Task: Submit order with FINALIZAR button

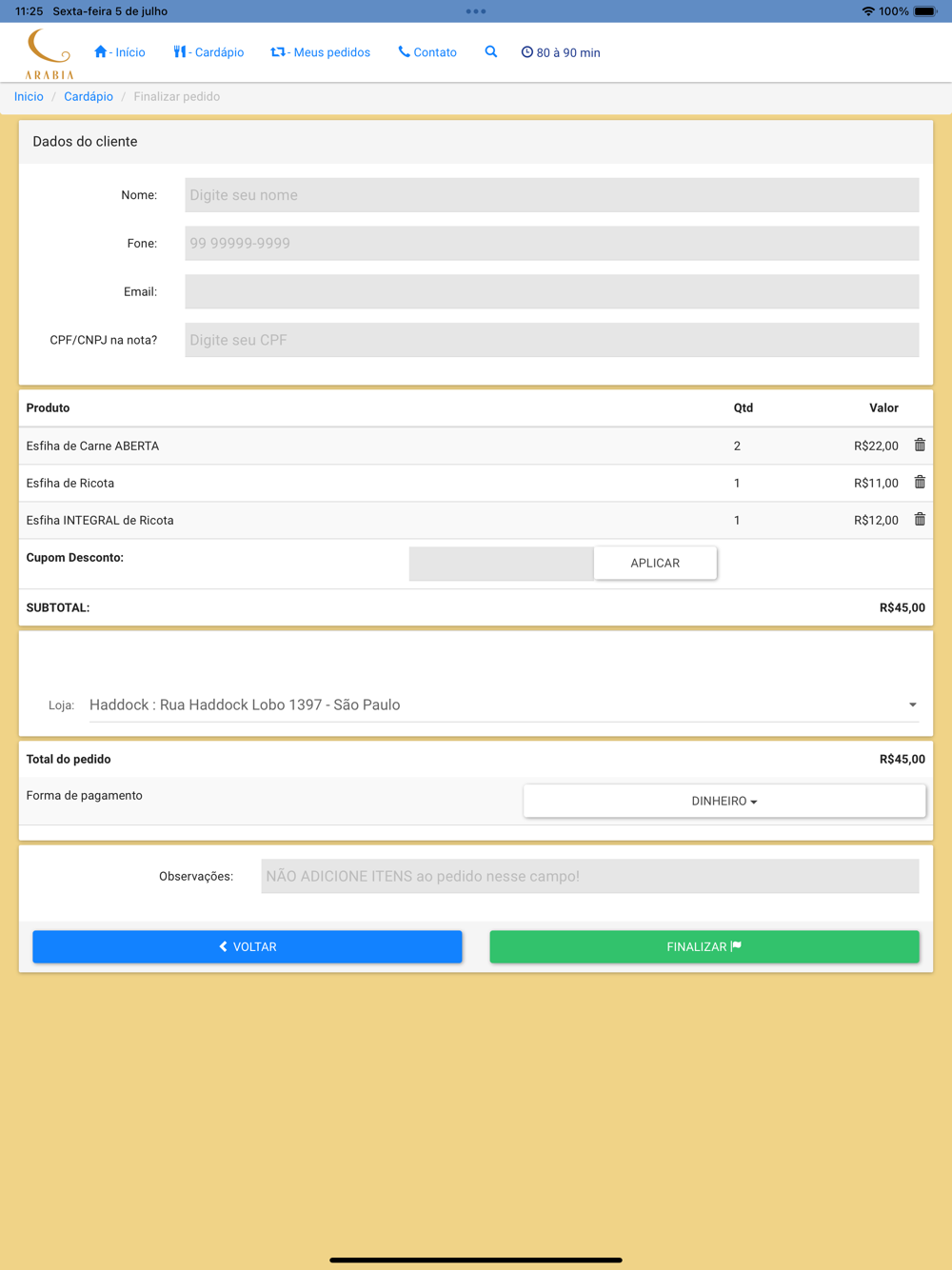Action: pyautogui.click(x=704, y=946)
